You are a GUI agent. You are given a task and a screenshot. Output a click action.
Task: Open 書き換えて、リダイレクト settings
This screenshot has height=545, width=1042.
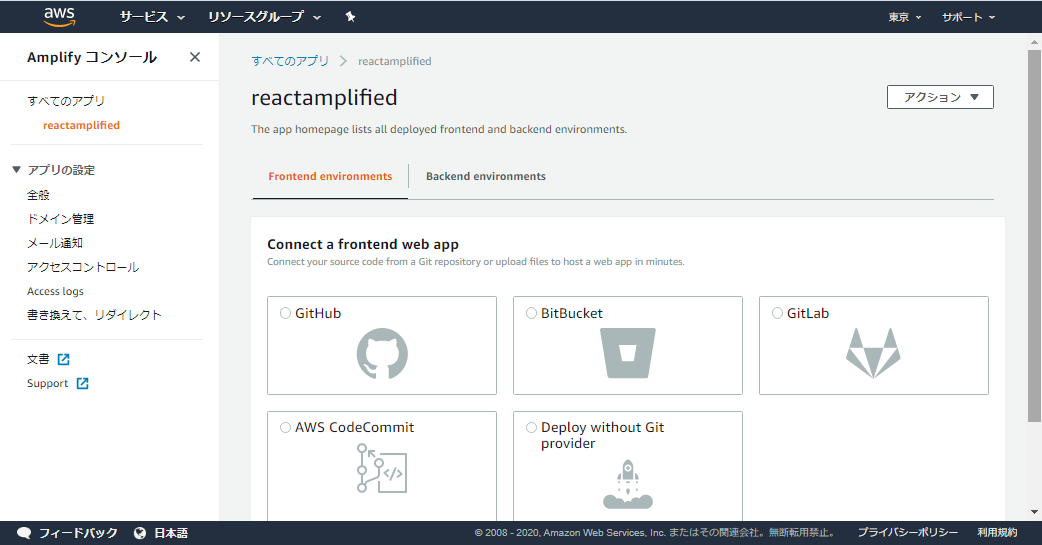coord(94,315)
